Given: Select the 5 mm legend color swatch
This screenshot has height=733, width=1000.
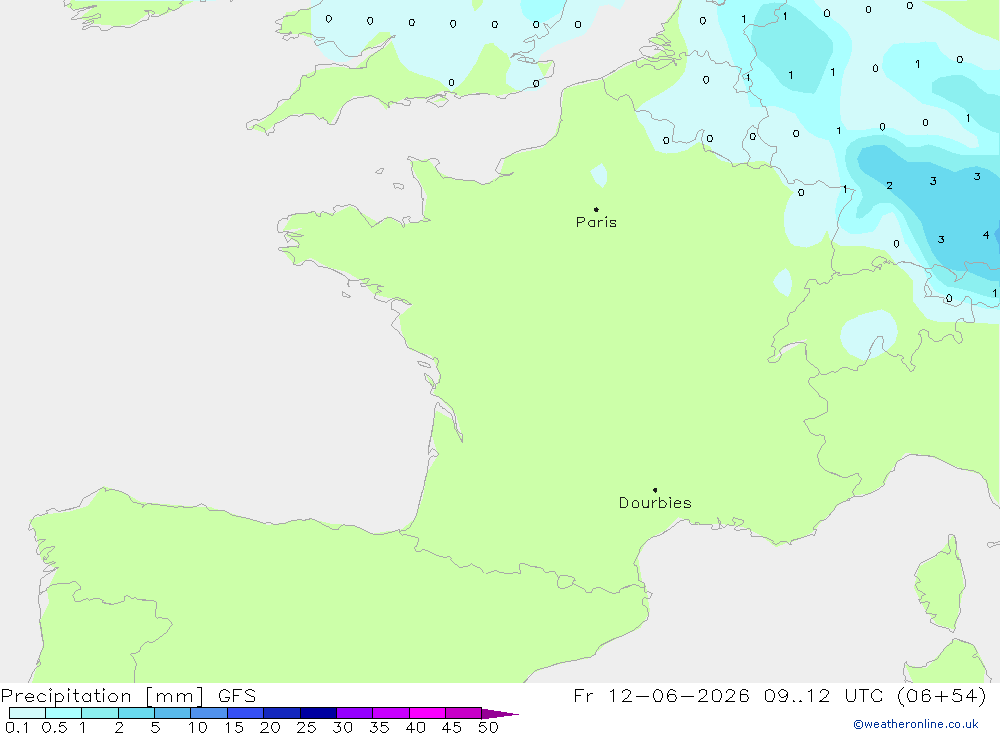Looking at the screenshot, I should pos(172,713).
